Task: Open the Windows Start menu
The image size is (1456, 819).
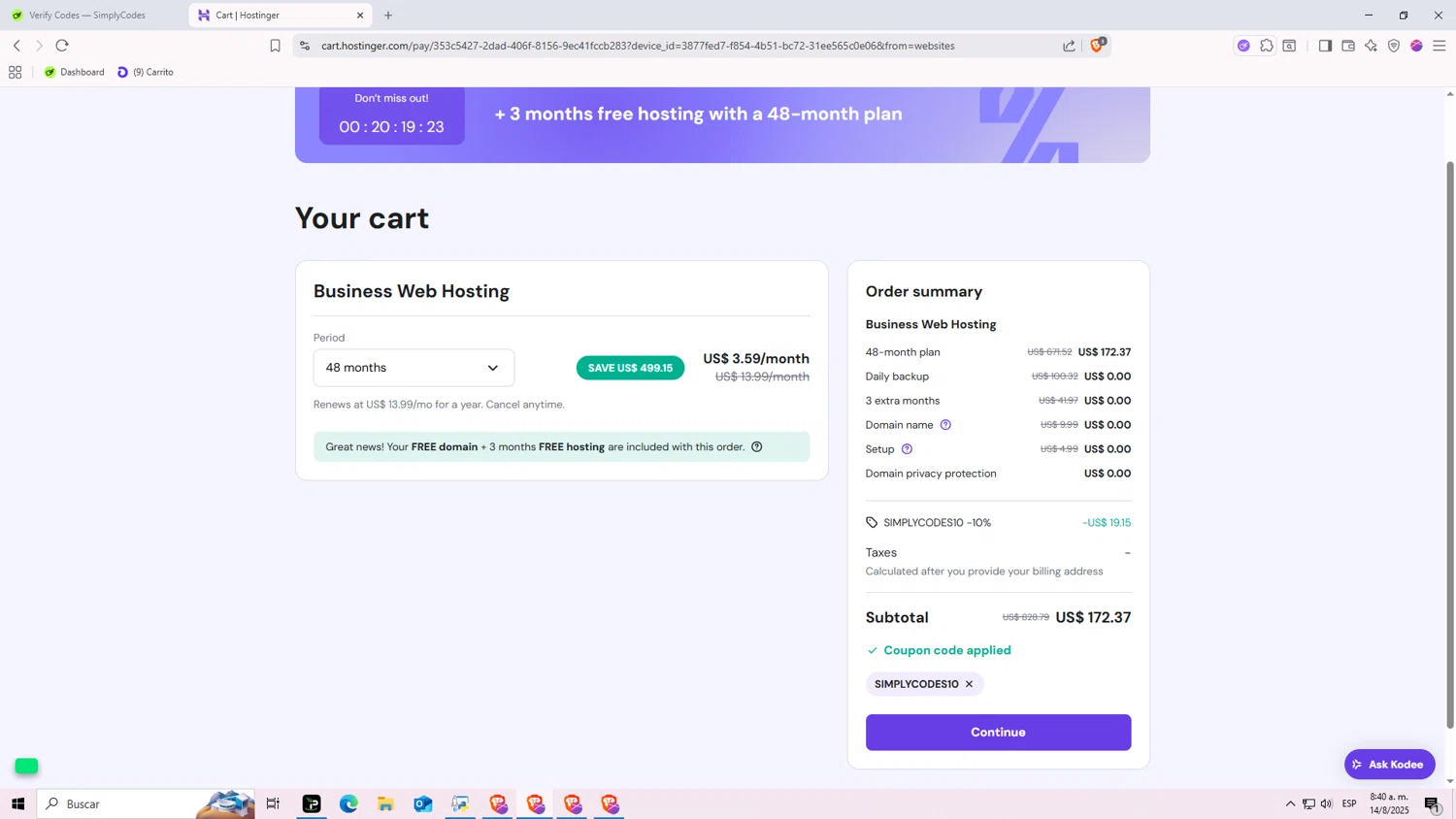Action: pyautogui.click(x=17, y=803)
